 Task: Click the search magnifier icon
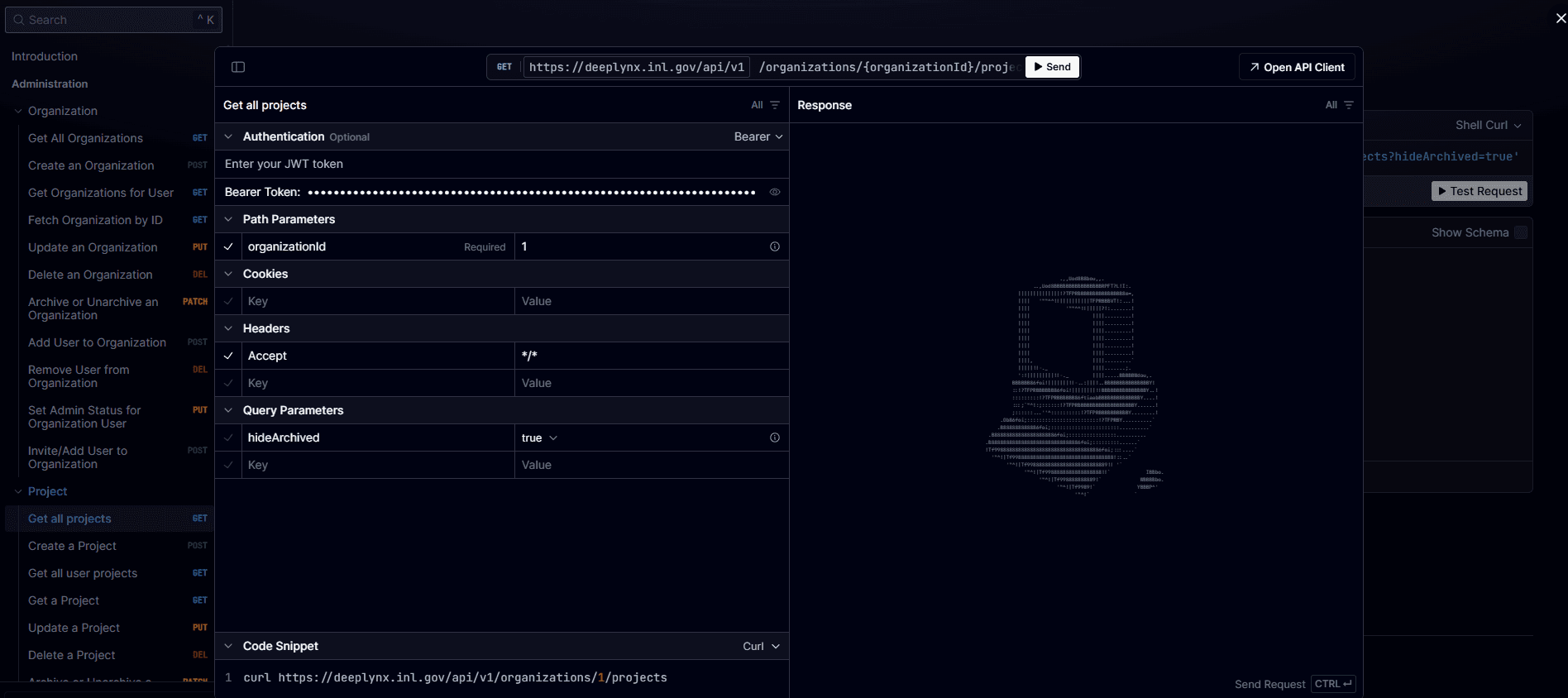(x=19, y=20)
